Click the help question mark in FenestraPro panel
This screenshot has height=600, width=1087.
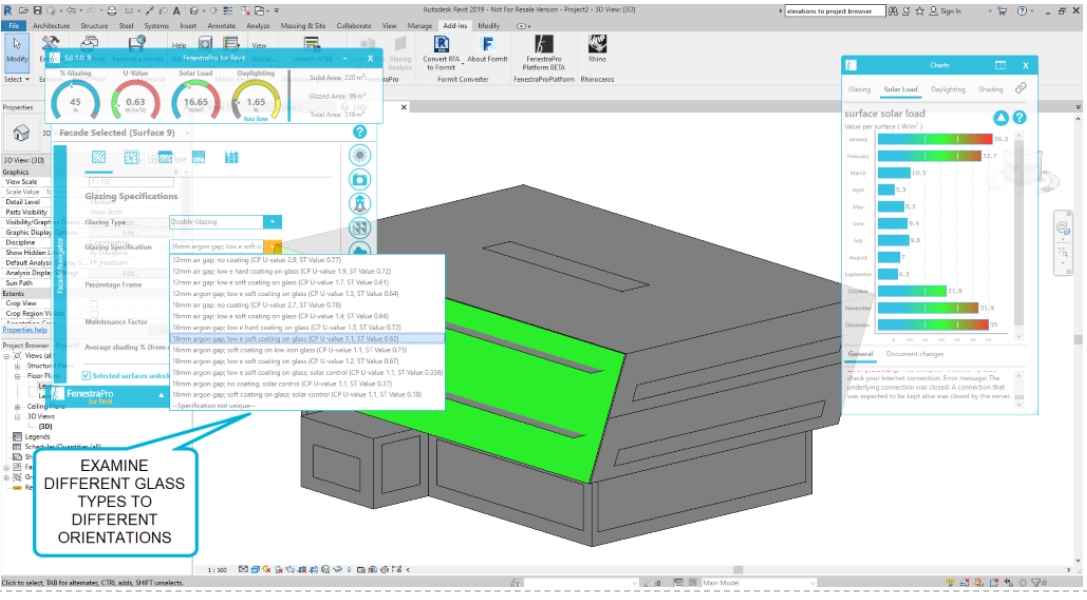pyautogui.click(x=359, y=132)
